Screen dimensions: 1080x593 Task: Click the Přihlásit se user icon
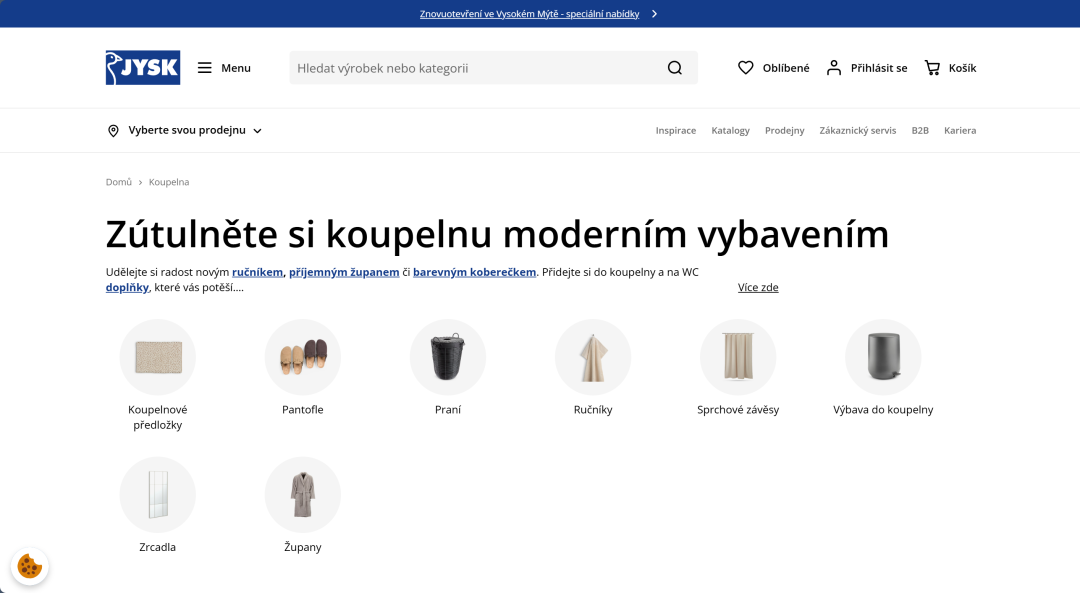834,68
